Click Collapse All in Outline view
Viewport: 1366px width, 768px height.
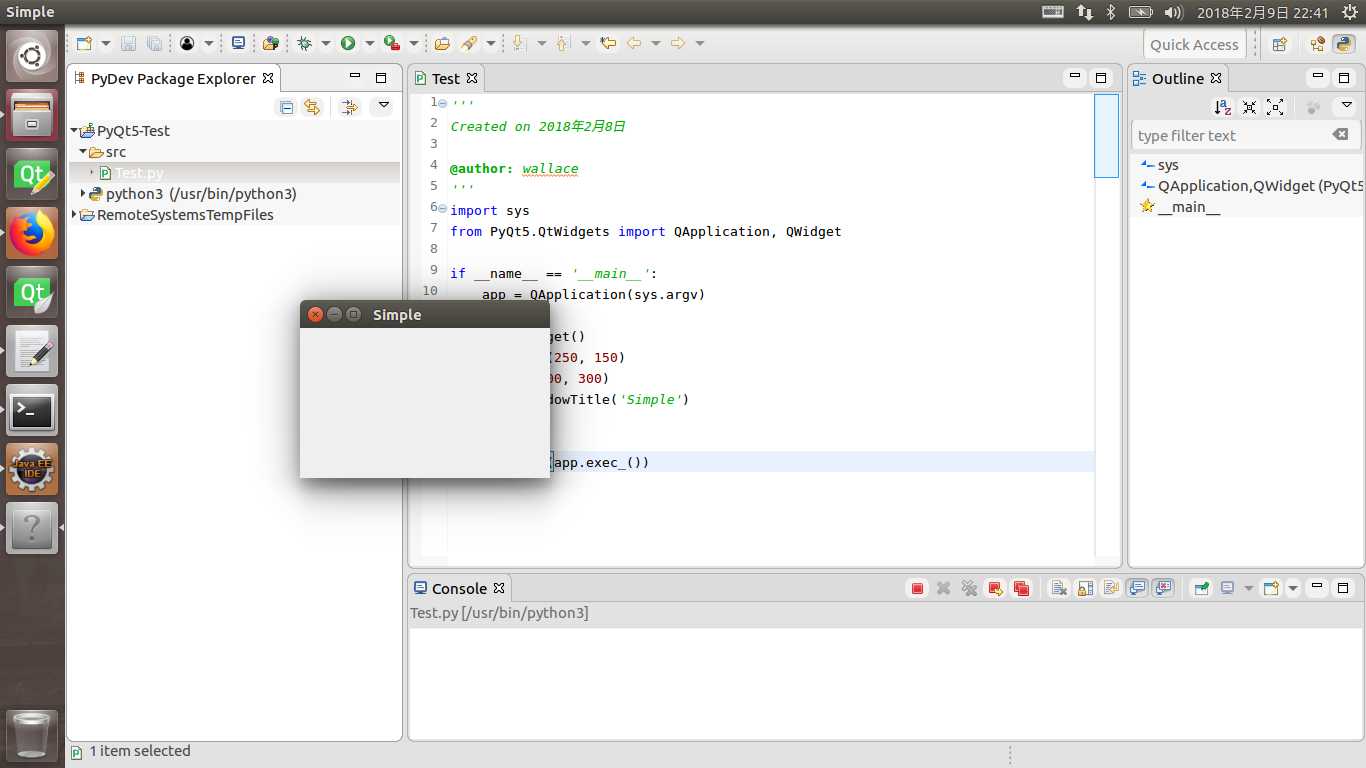[1249, 107]
